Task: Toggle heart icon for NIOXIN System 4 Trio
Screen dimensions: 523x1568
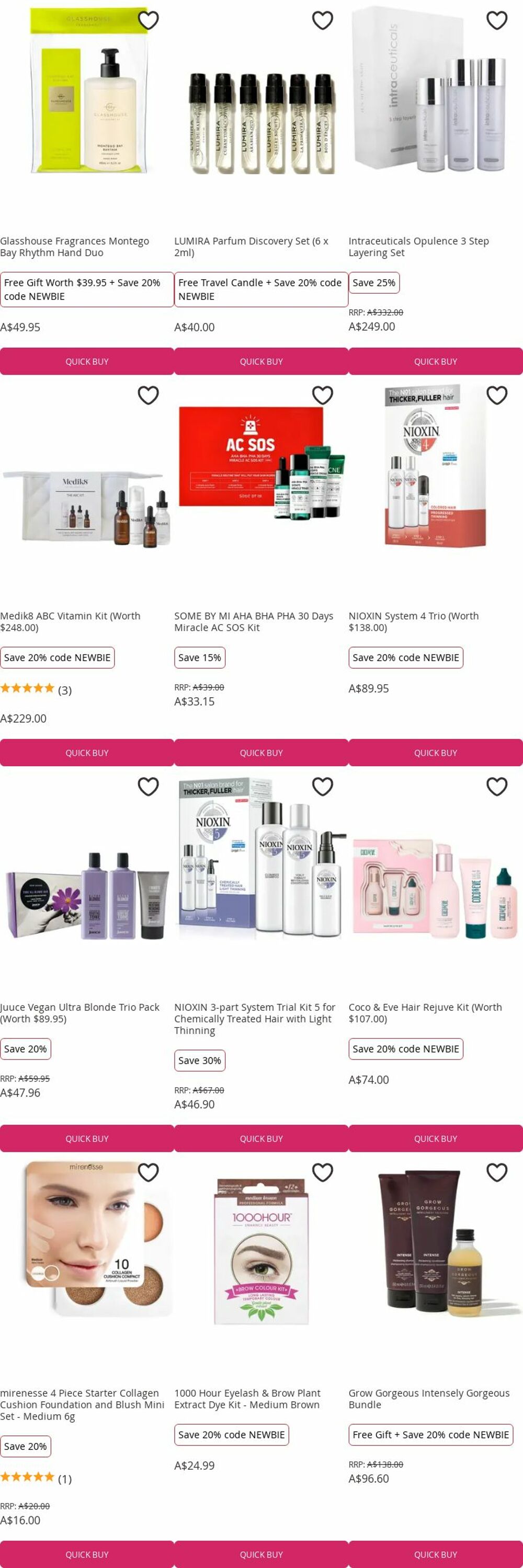Action: pos(496,396)
